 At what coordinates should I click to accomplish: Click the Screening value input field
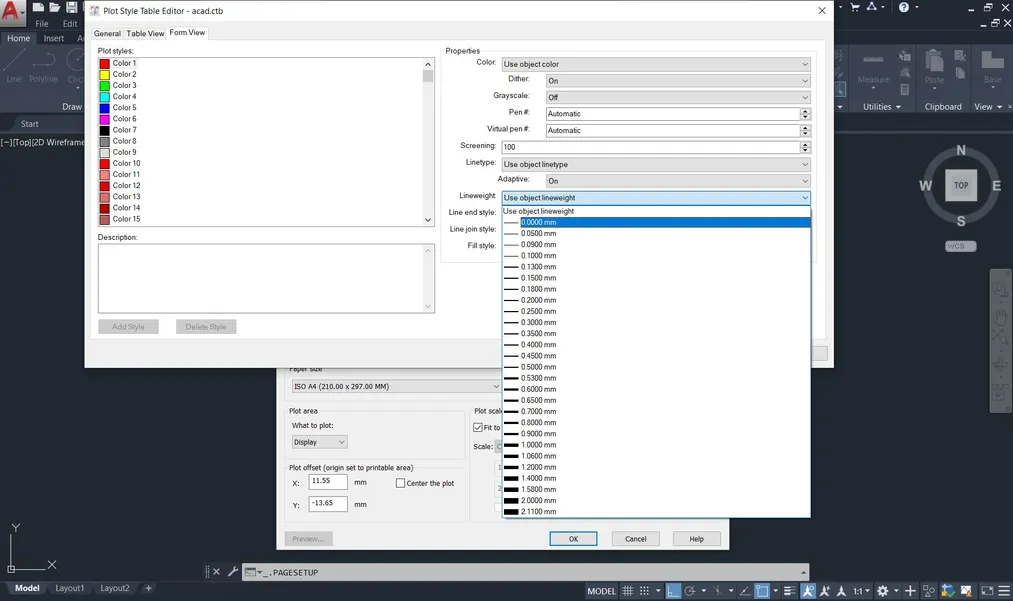pyautogui.click(x=650, y=147)
